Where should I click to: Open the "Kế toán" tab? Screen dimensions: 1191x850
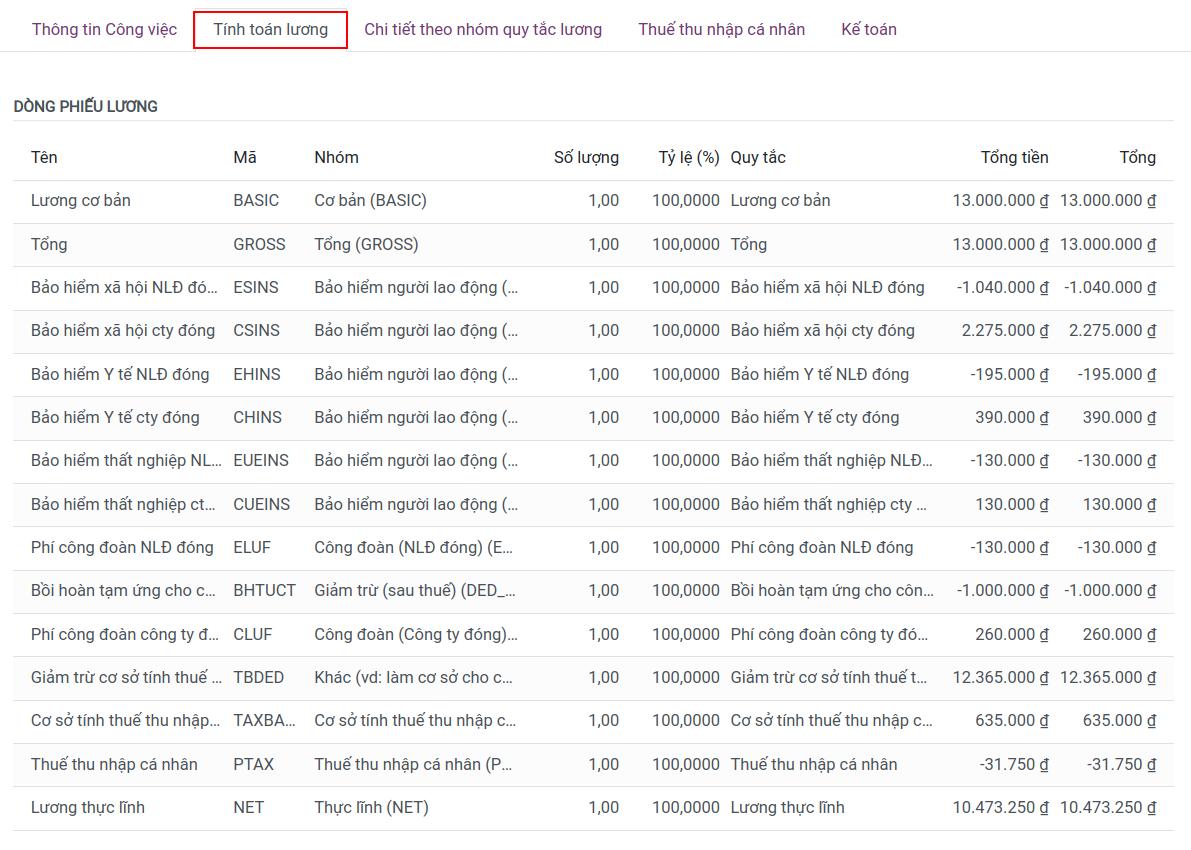coord(868,29)
